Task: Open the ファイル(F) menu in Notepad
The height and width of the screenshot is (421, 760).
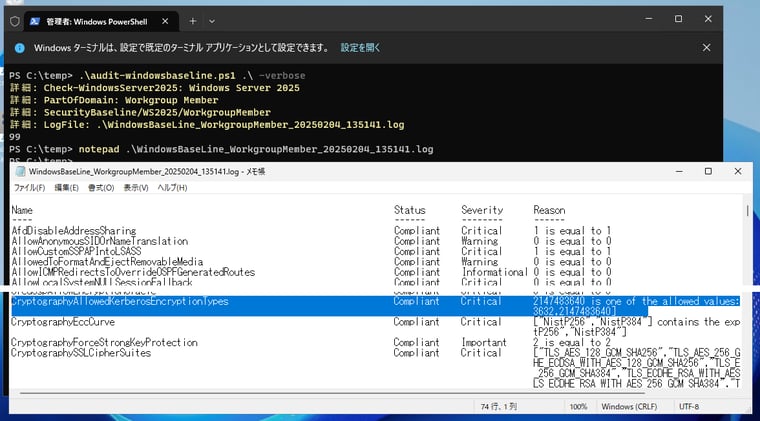Action: tap(30, 188)
